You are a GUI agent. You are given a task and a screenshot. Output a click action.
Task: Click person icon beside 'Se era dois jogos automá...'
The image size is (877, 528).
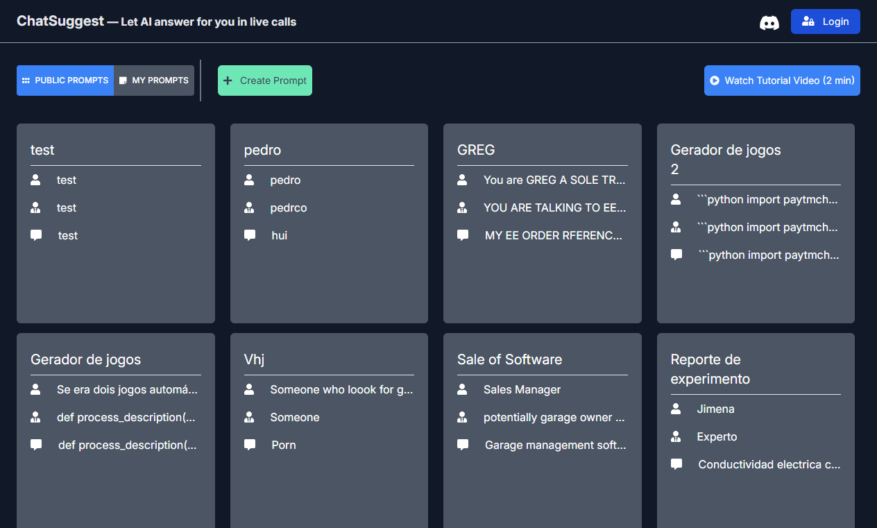[x=35, y=389]
